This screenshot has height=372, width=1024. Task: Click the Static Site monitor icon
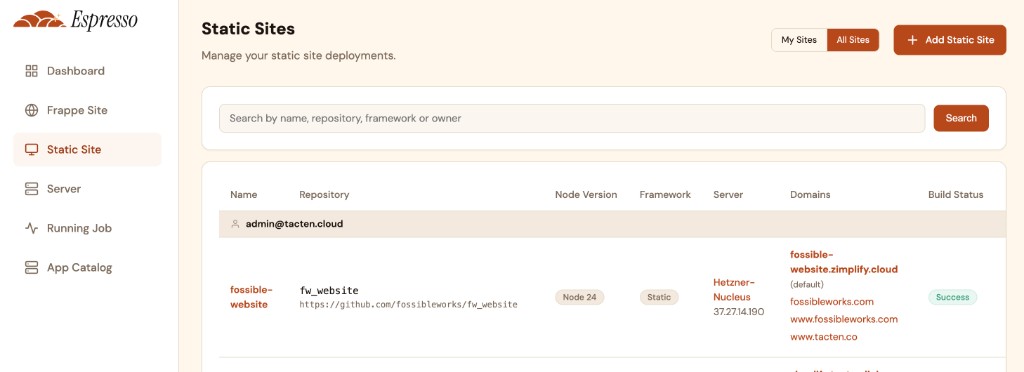coord(31,149)
